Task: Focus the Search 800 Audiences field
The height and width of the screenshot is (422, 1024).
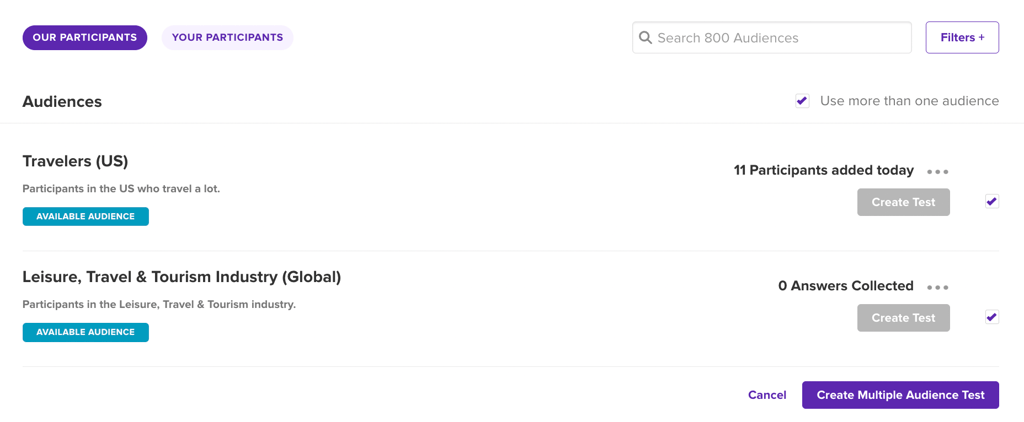Action: 780,38
